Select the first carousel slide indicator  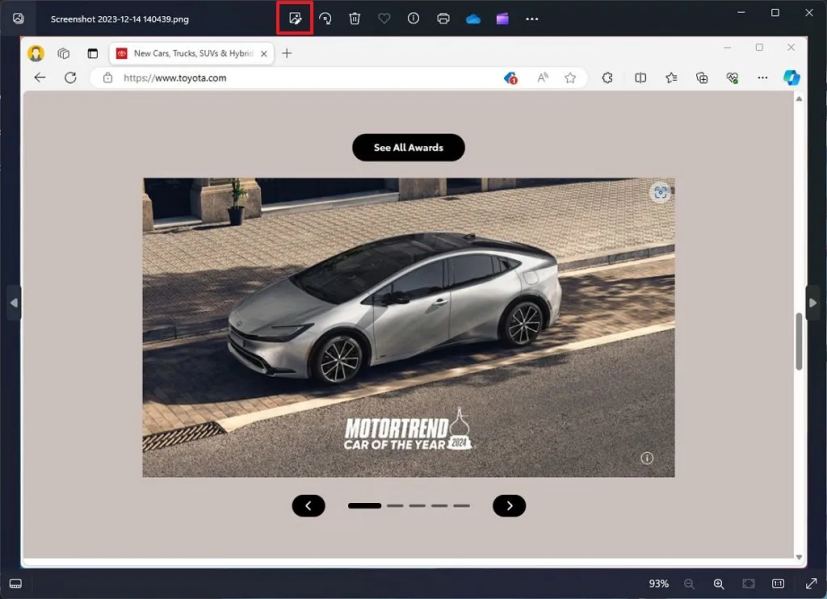point(364,506)
